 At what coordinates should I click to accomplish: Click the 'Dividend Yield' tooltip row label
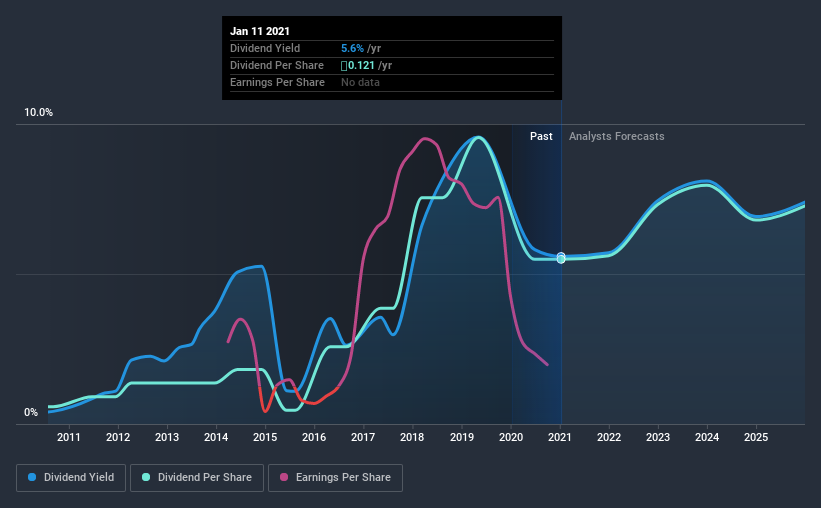[265, 48]
